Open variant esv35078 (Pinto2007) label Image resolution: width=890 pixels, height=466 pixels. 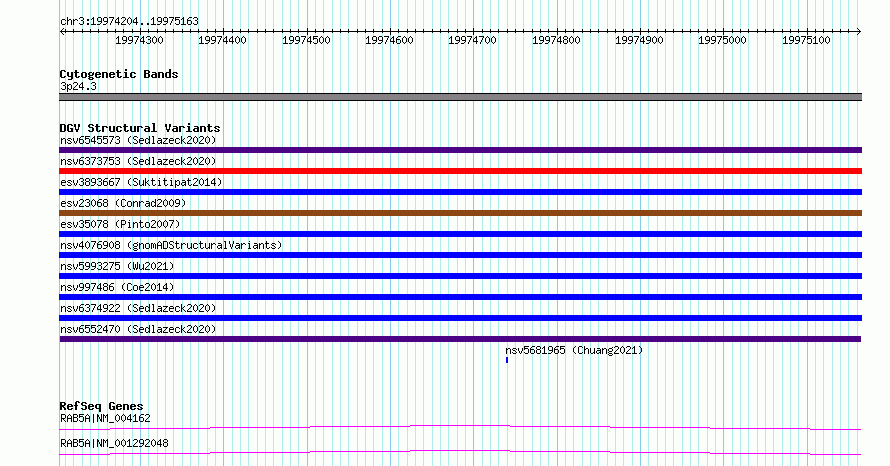click(120, 224)
